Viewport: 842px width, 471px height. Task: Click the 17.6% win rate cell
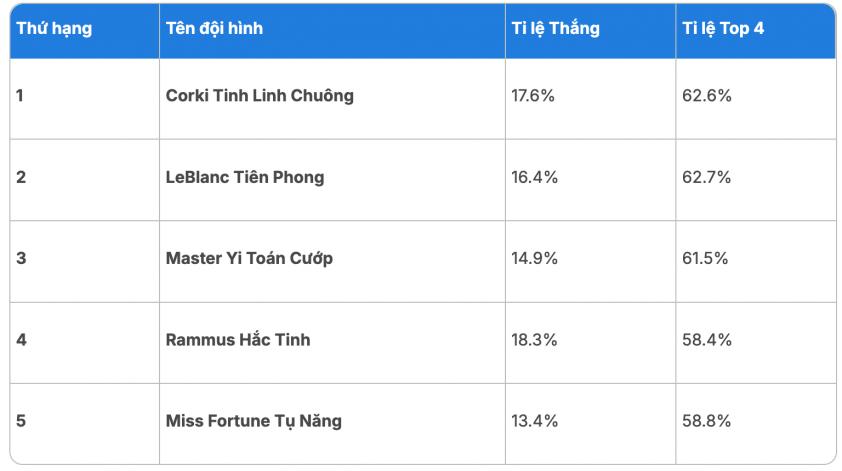[534, 96]
